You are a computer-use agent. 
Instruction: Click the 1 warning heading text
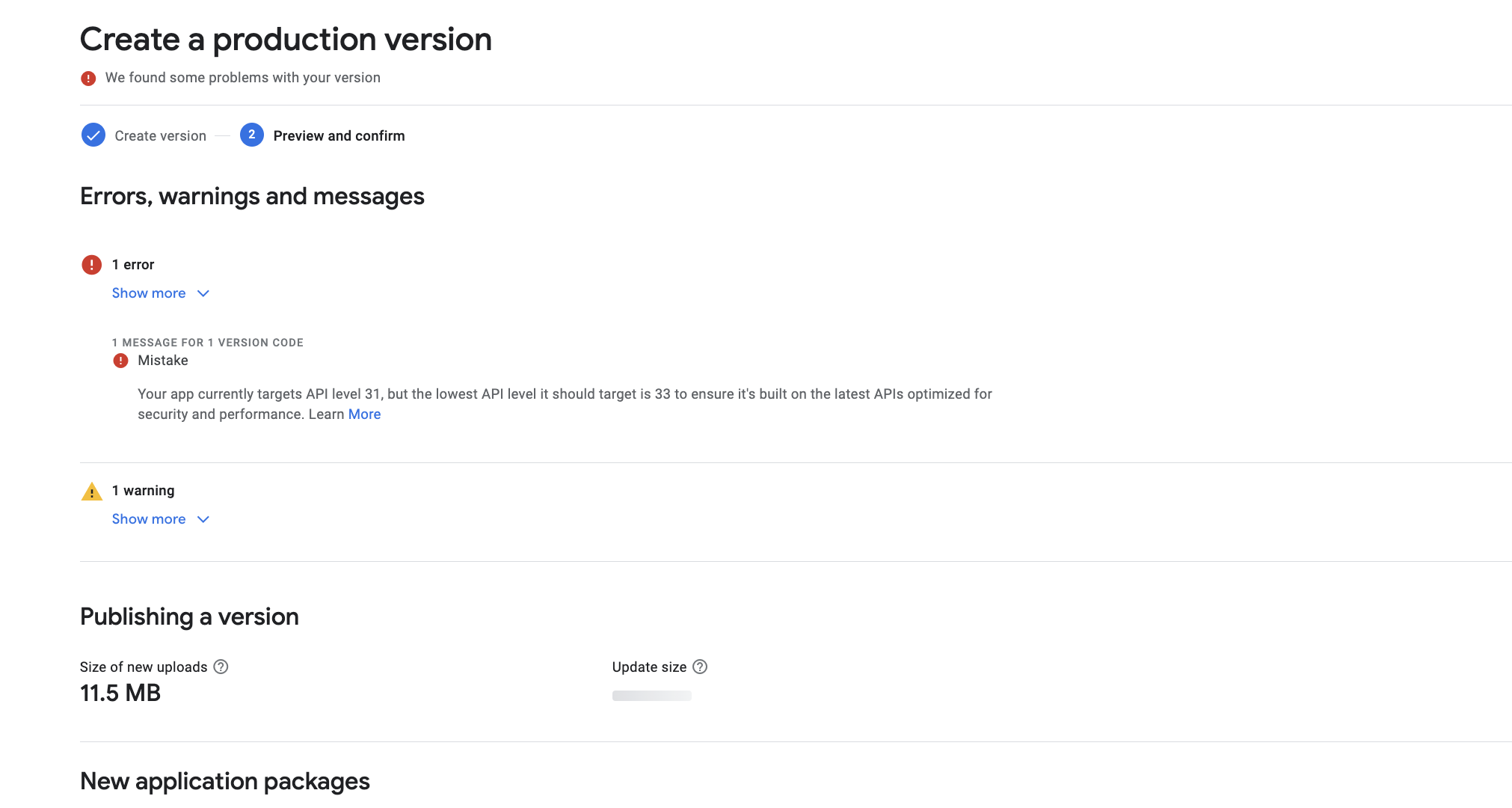(143, 491)
